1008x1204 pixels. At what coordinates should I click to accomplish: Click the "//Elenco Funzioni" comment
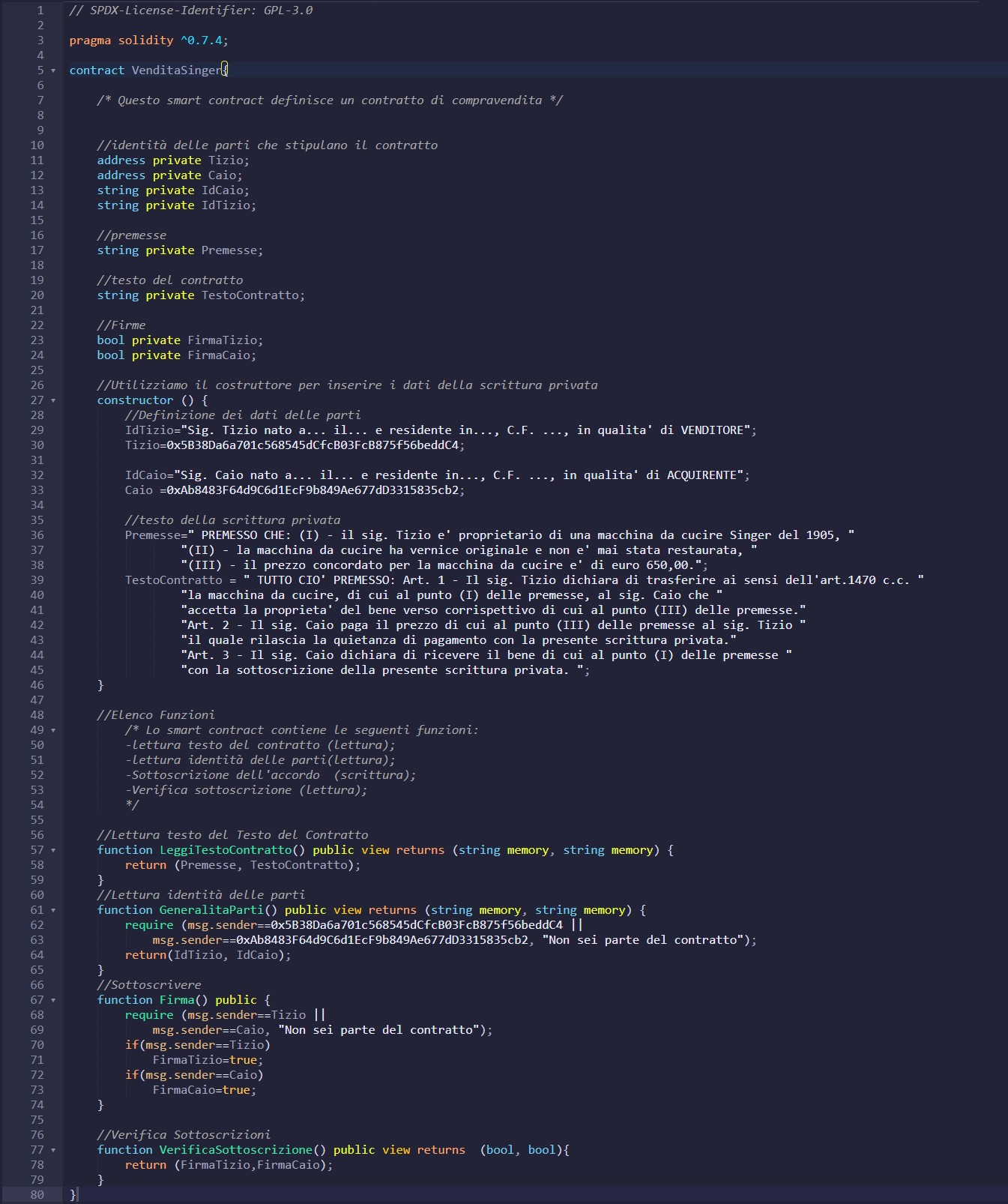click(x=156, y=715)
